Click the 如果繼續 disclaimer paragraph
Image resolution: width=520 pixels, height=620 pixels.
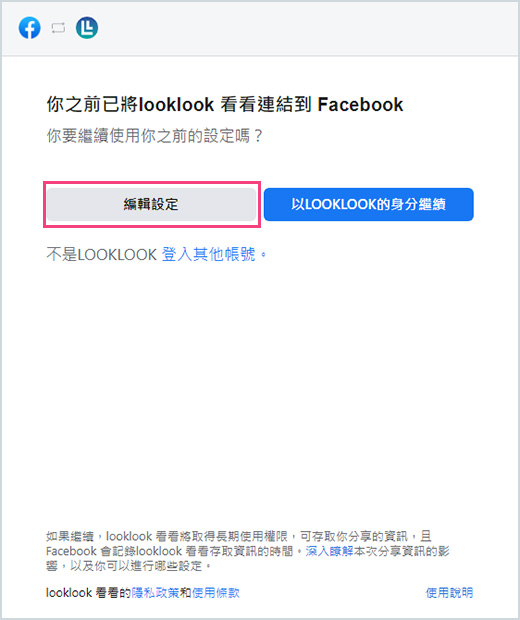tap(248, 551)
